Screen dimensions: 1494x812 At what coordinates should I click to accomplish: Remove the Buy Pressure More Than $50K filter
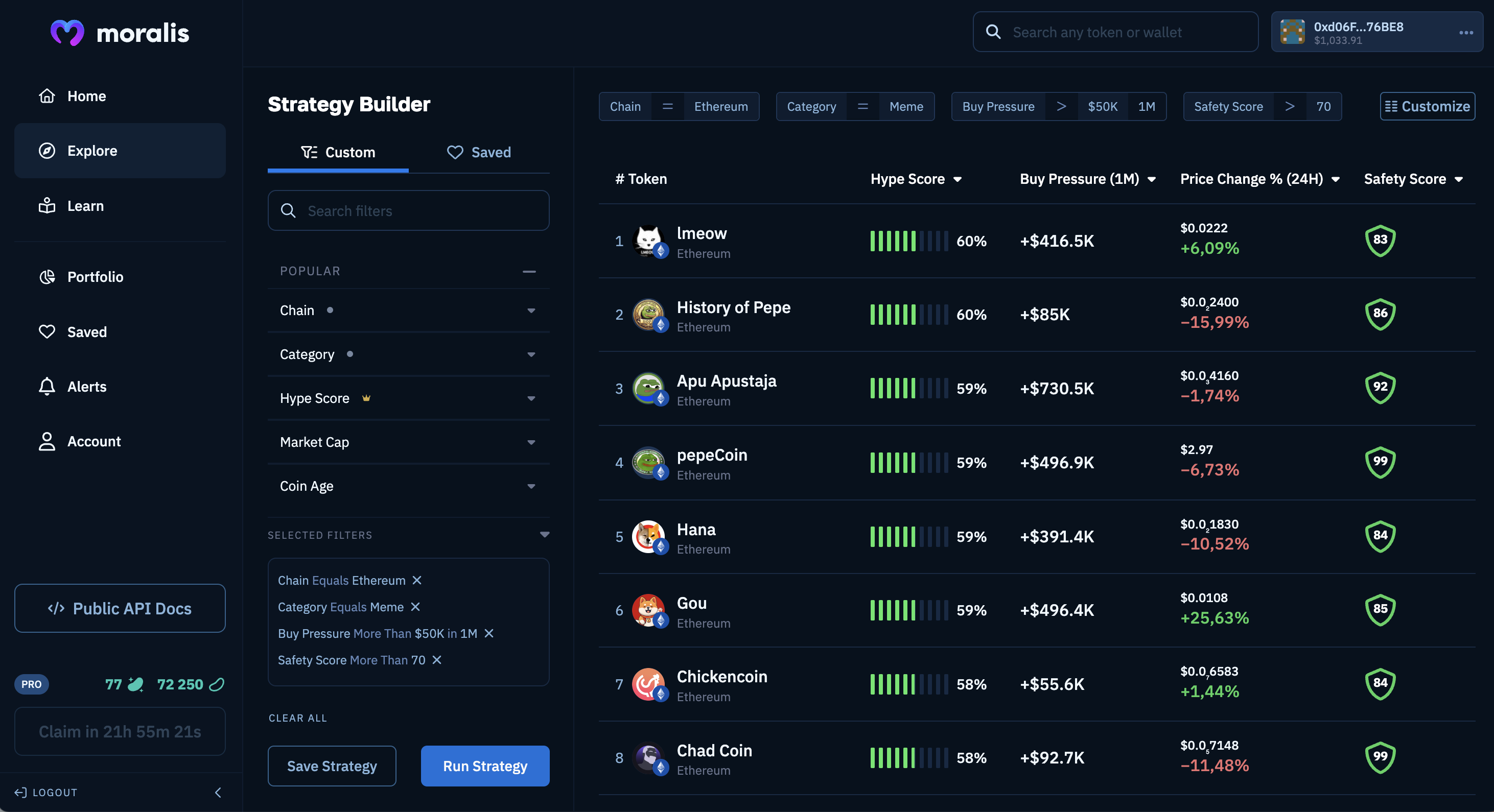click(489, 633)
